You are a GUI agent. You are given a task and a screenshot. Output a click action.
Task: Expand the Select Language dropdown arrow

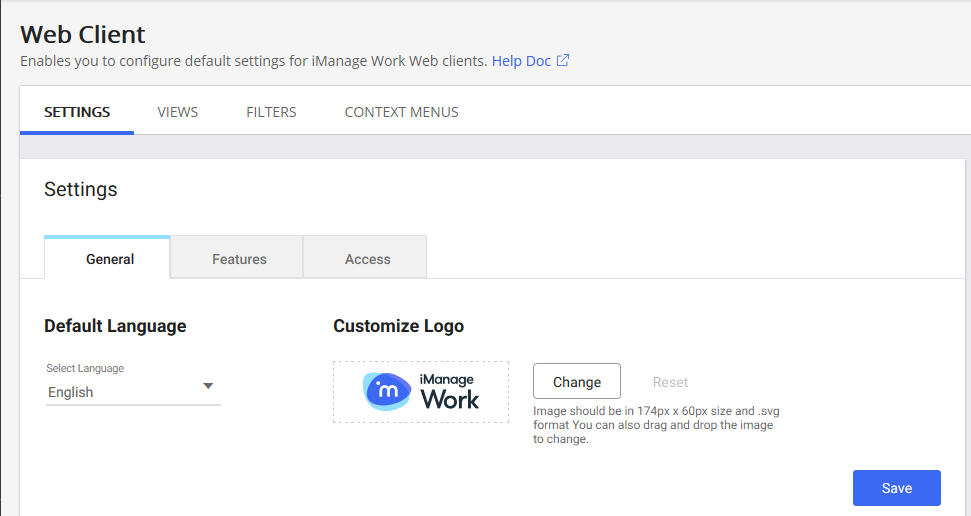[x=208, y=386]
